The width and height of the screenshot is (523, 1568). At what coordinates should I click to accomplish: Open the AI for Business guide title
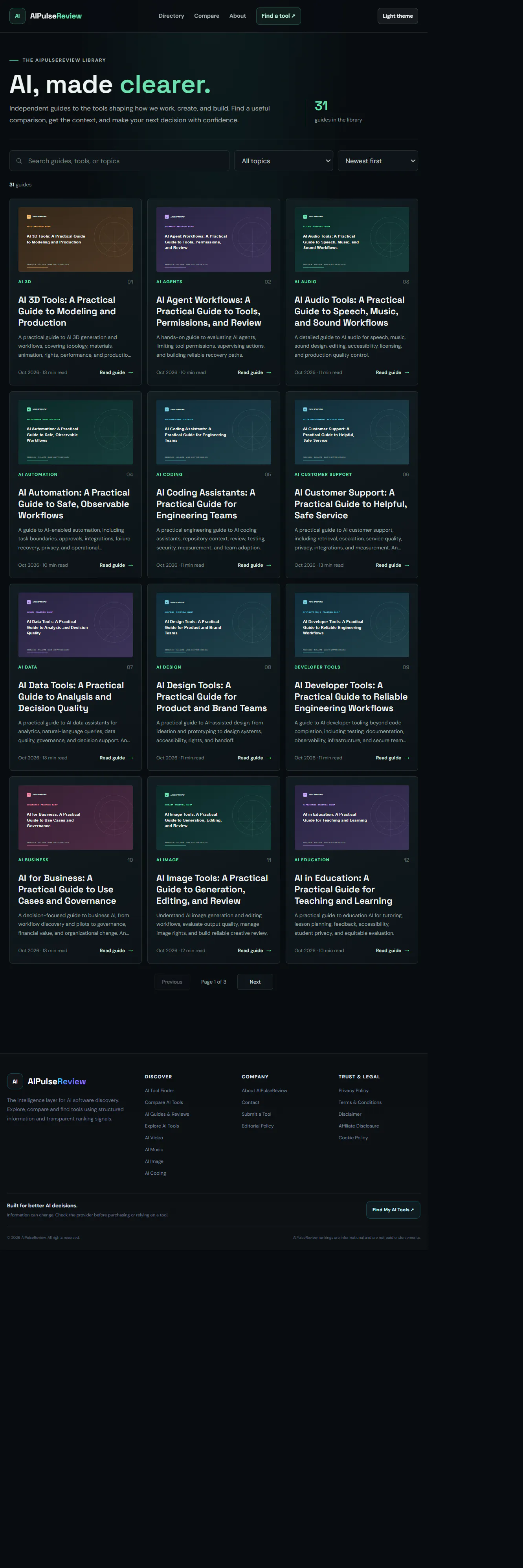coord(67,889)
